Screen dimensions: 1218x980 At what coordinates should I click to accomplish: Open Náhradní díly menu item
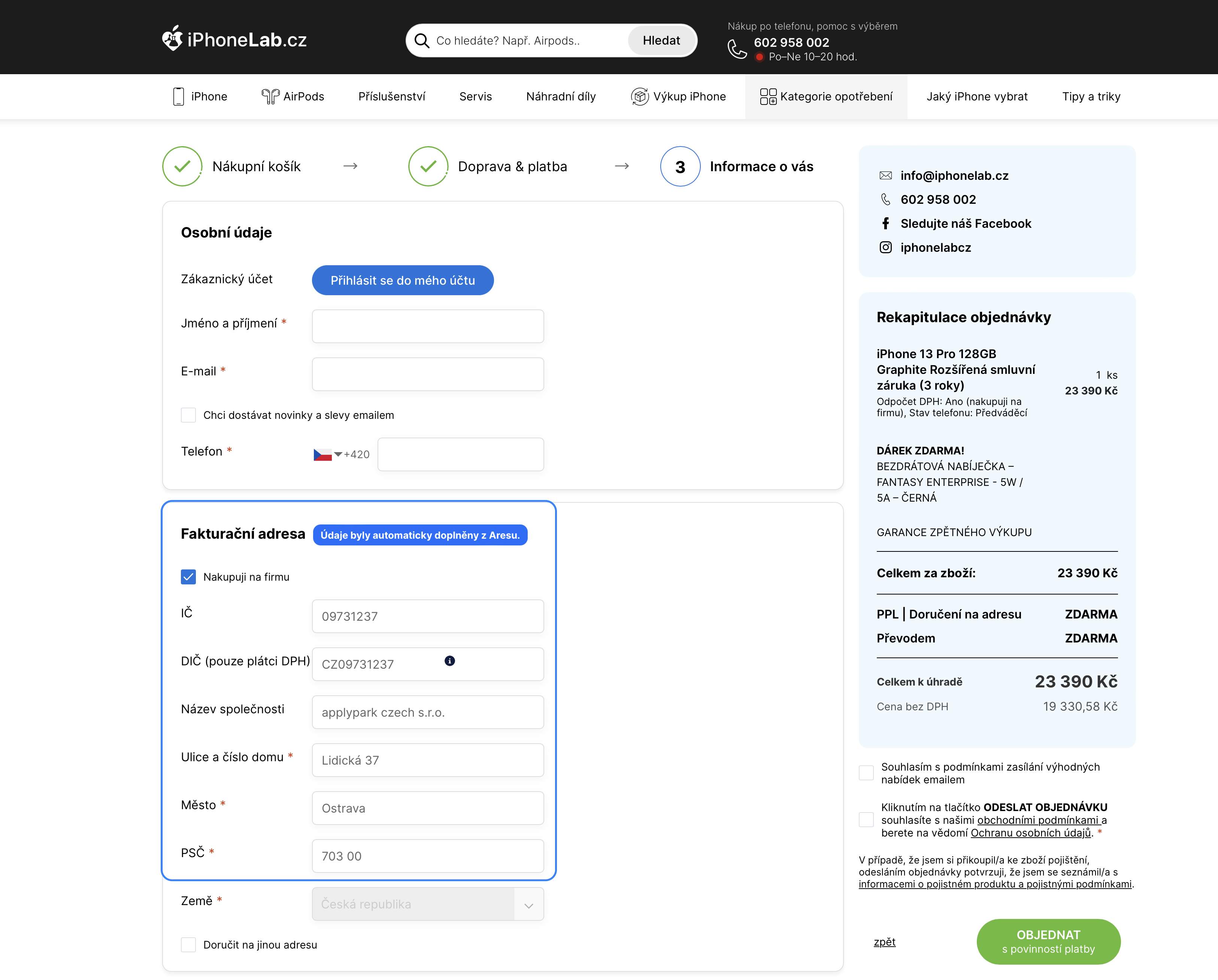point(561,97)
